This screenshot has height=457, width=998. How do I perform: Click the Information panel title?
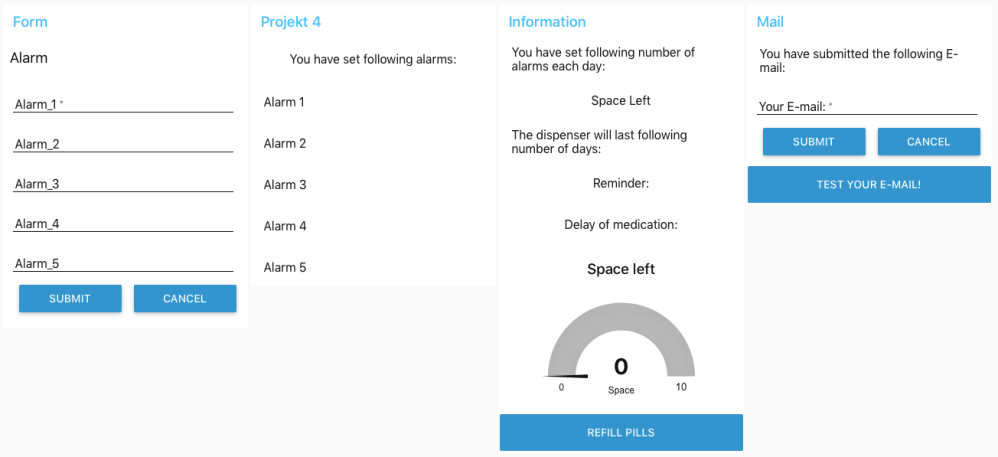(547, 22)
